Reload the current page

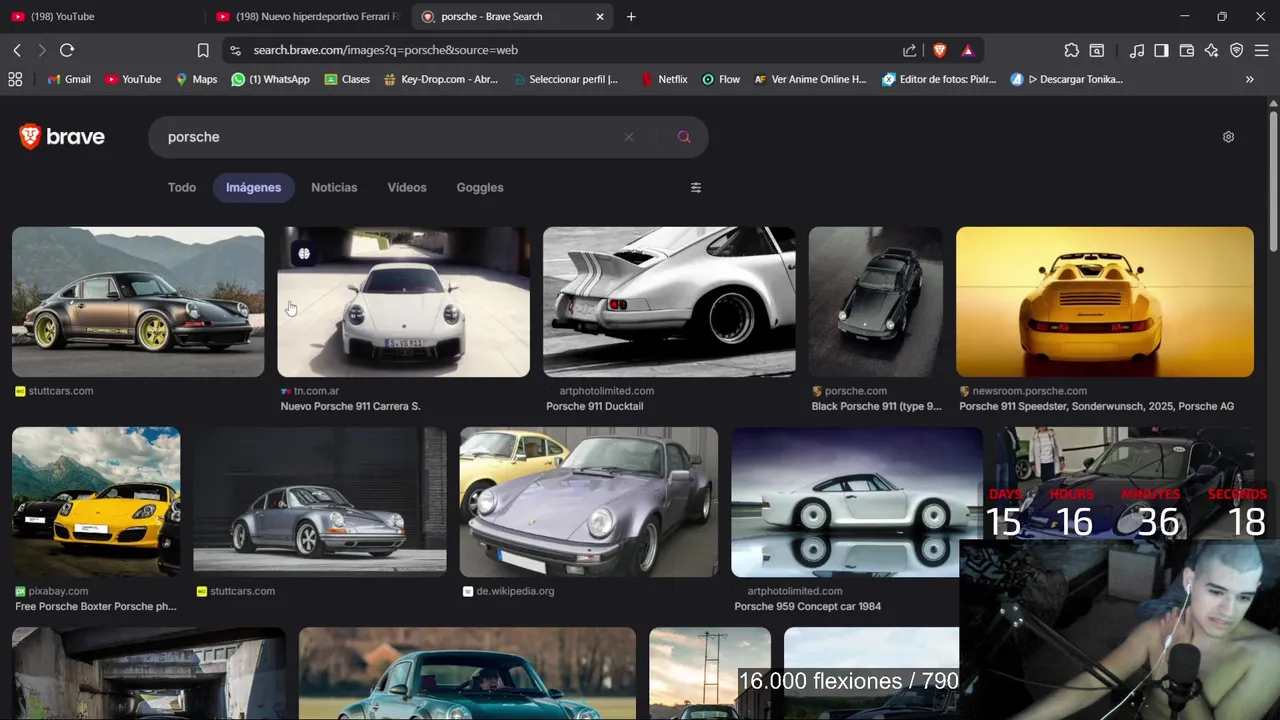point(67,50)
